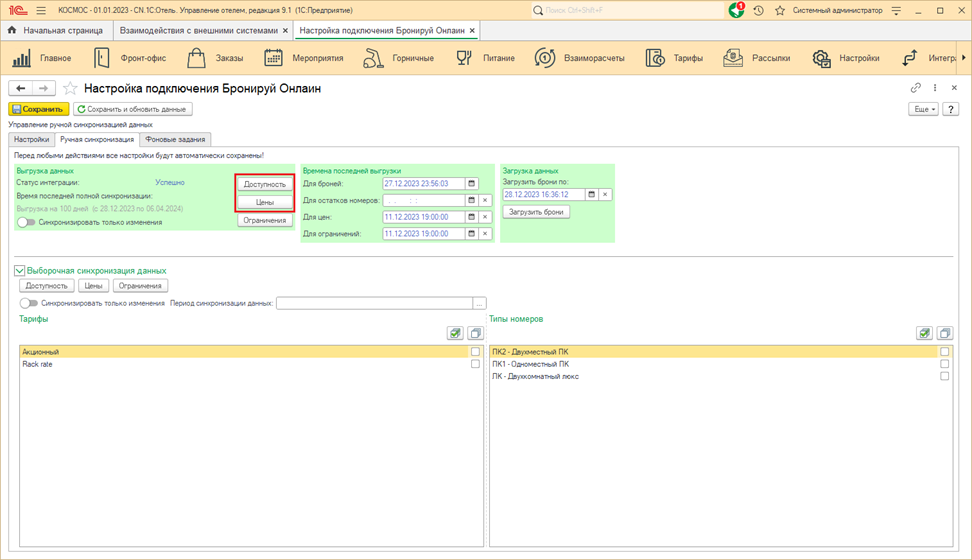The height and width of the screenshot is (560, 972).
Task: Click lower Цены selective sync button
Action: [94, 286]
